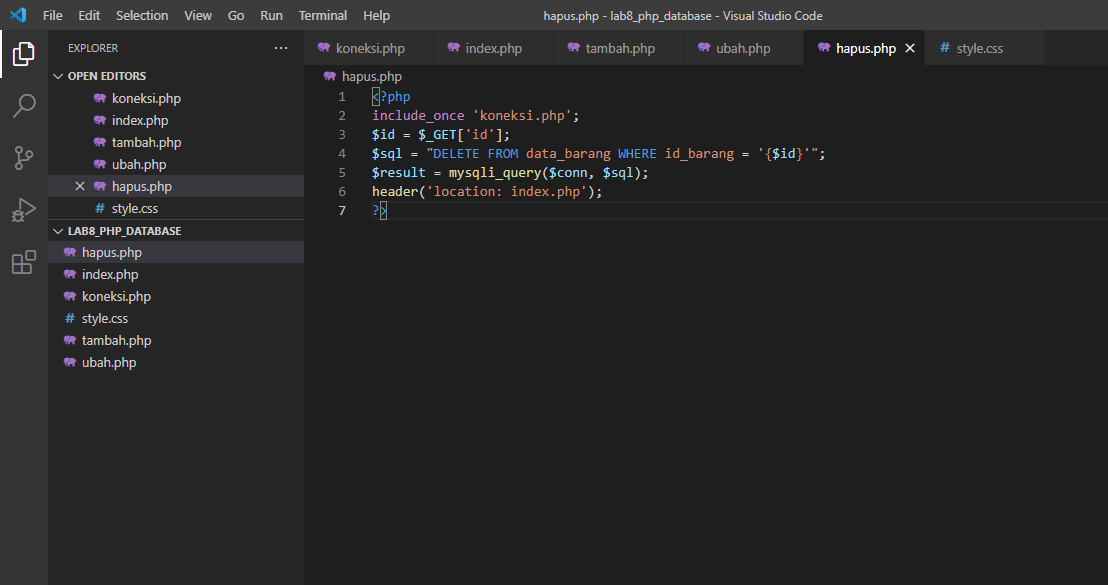The image size is (1108, 585).
Task: Open the Explorer More Actions menu
Action: (281, 47)
